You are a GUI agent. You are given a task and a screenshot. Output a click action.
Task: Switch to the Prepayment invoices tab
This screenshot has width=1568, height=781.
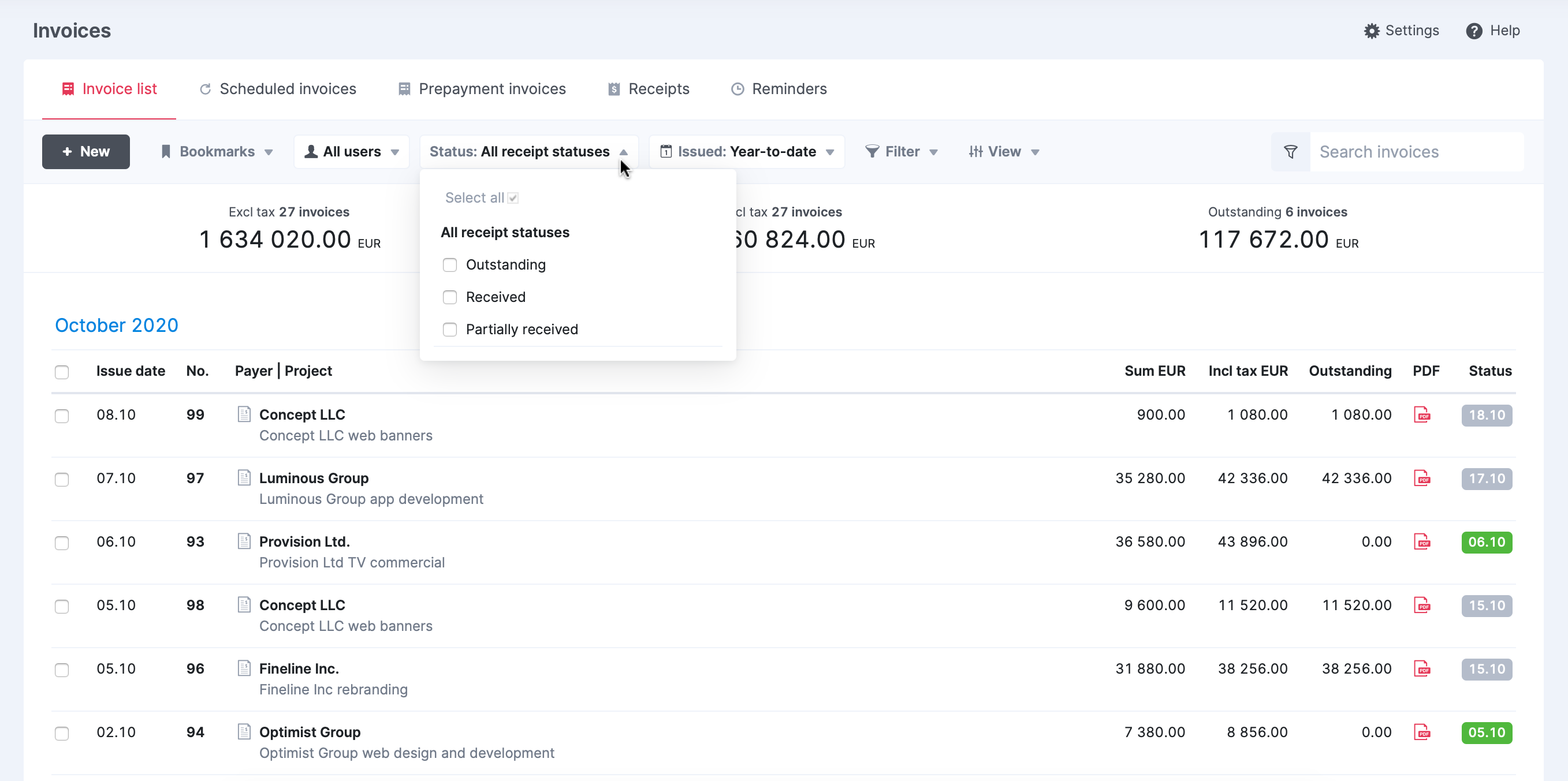pos(482,89)
